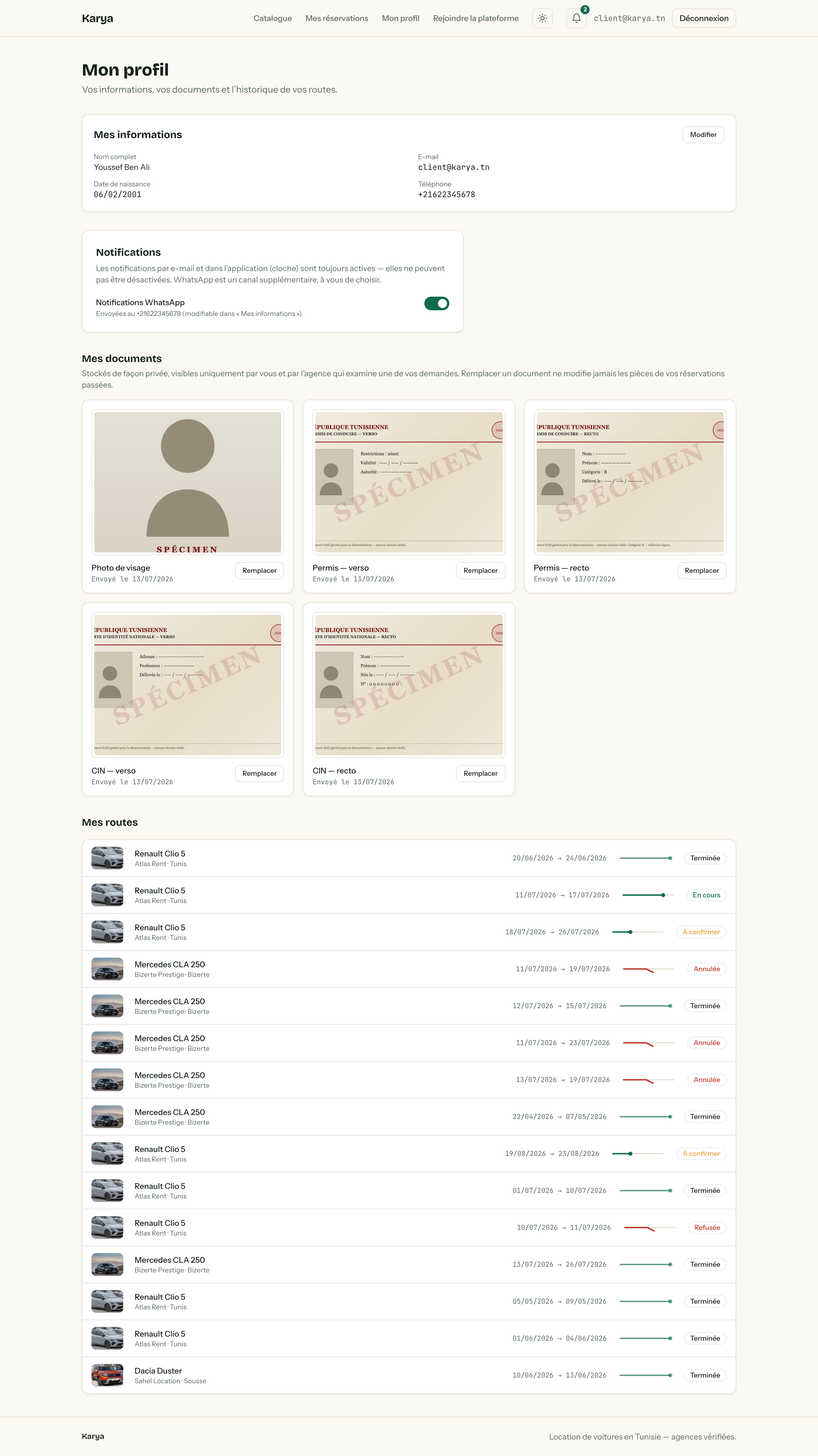Click dates 05/05/2026 → 09/05/2026

559,1301
